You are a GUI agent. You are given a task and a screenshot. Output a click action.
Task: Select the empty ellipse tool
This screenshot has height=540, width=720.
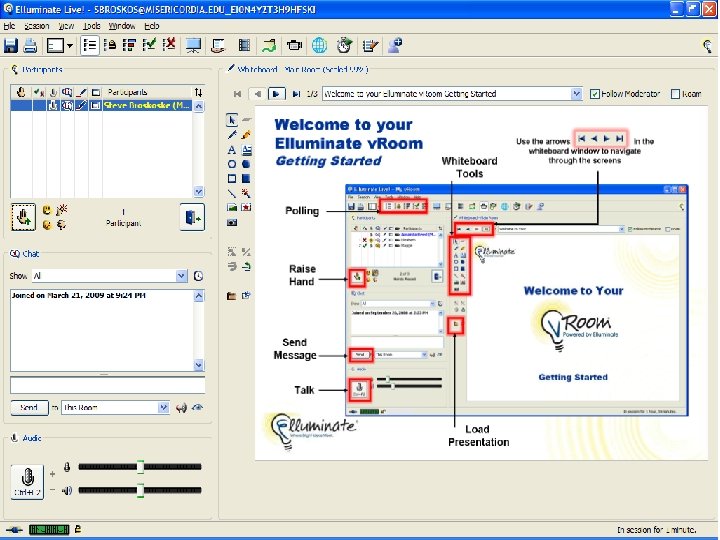click(232, 164)
